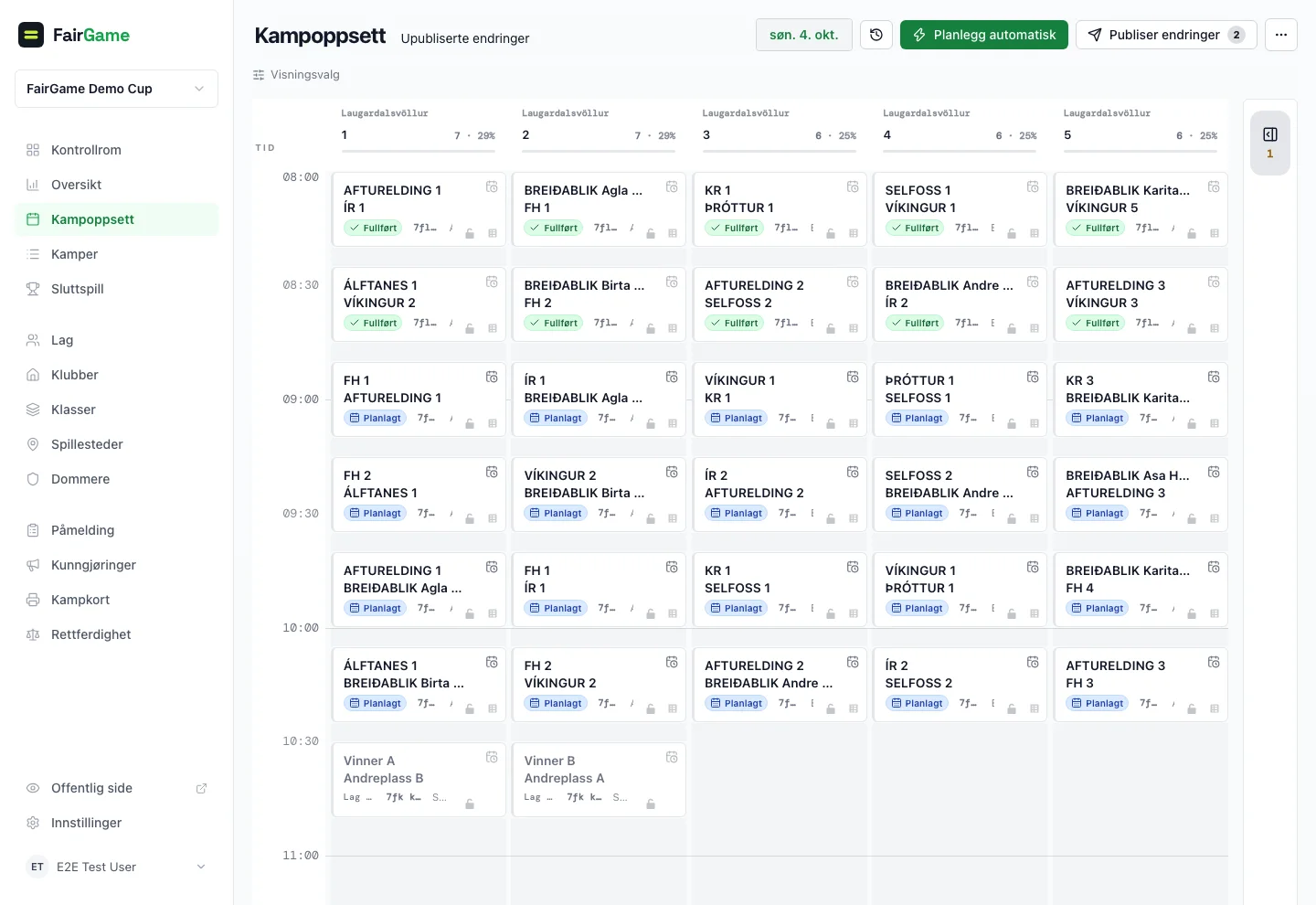This screenshot has width=1316, height=905.
Task: Toggle lock on SELFOSS 2 – BREIÐABLIK Andre match
Action: (1012, 518)
